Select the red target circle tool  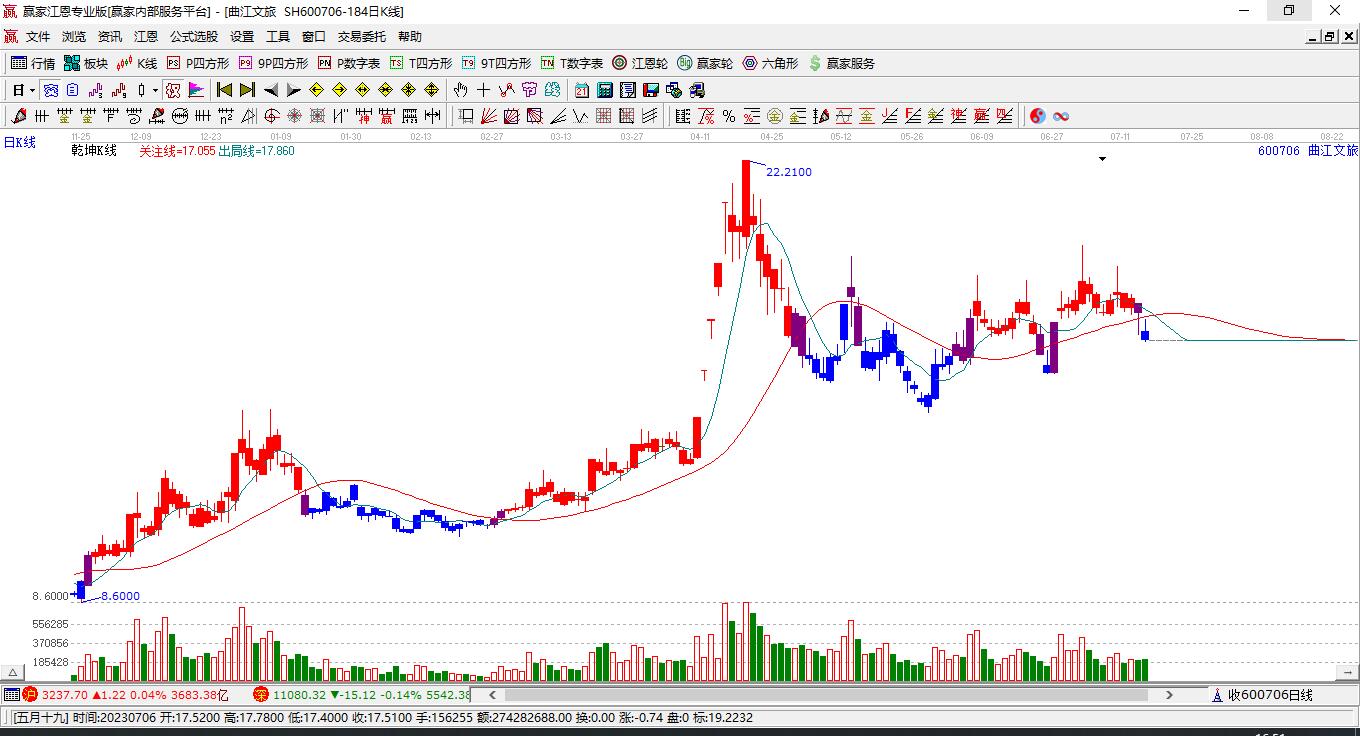coord(271,116)
